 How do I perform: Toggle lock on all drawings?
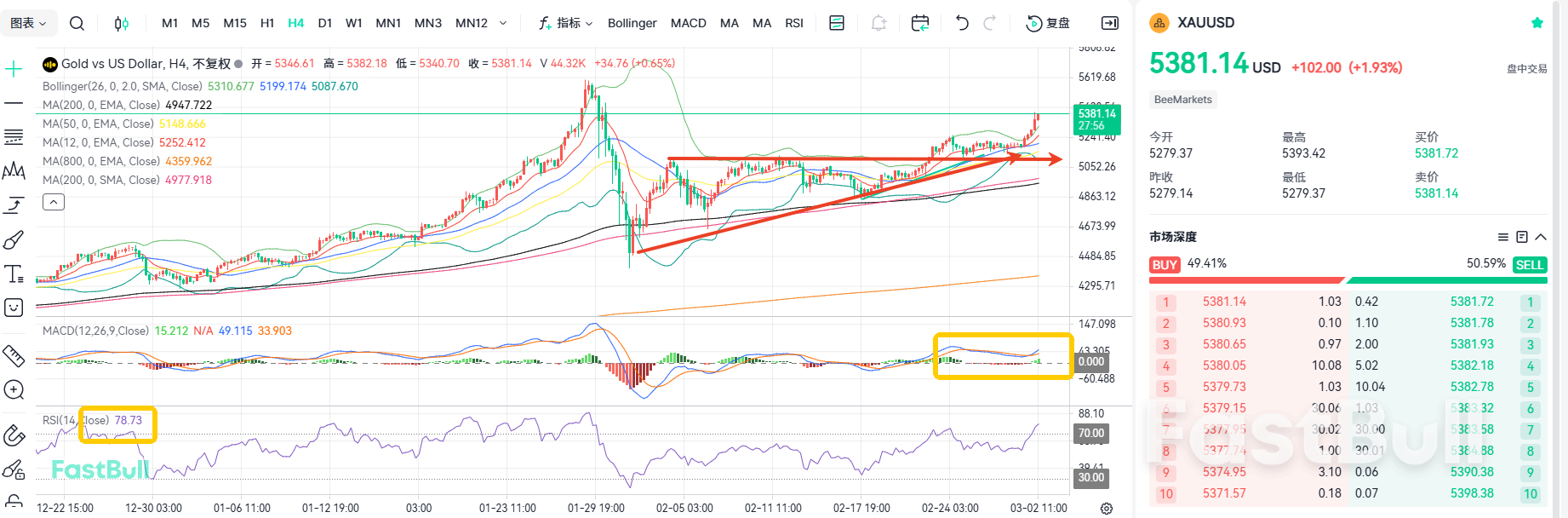[x=14, y=501]
